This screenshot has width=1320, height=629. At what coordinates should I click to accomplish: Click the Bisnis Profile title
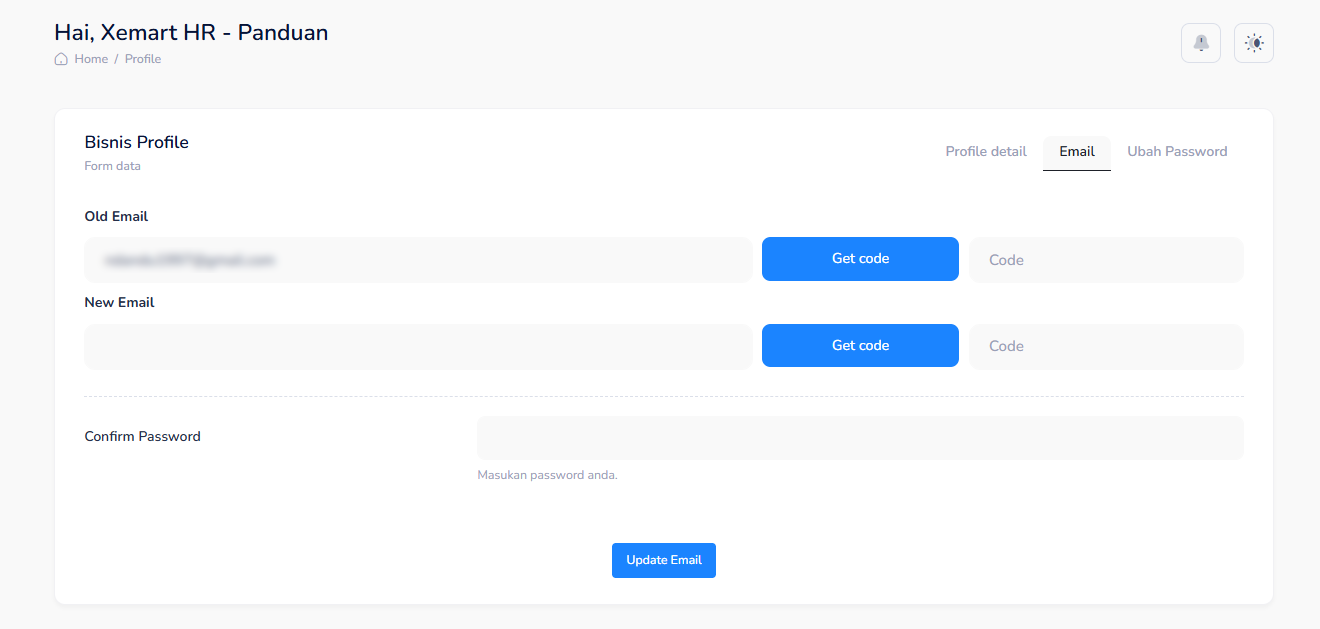(136, 142)
